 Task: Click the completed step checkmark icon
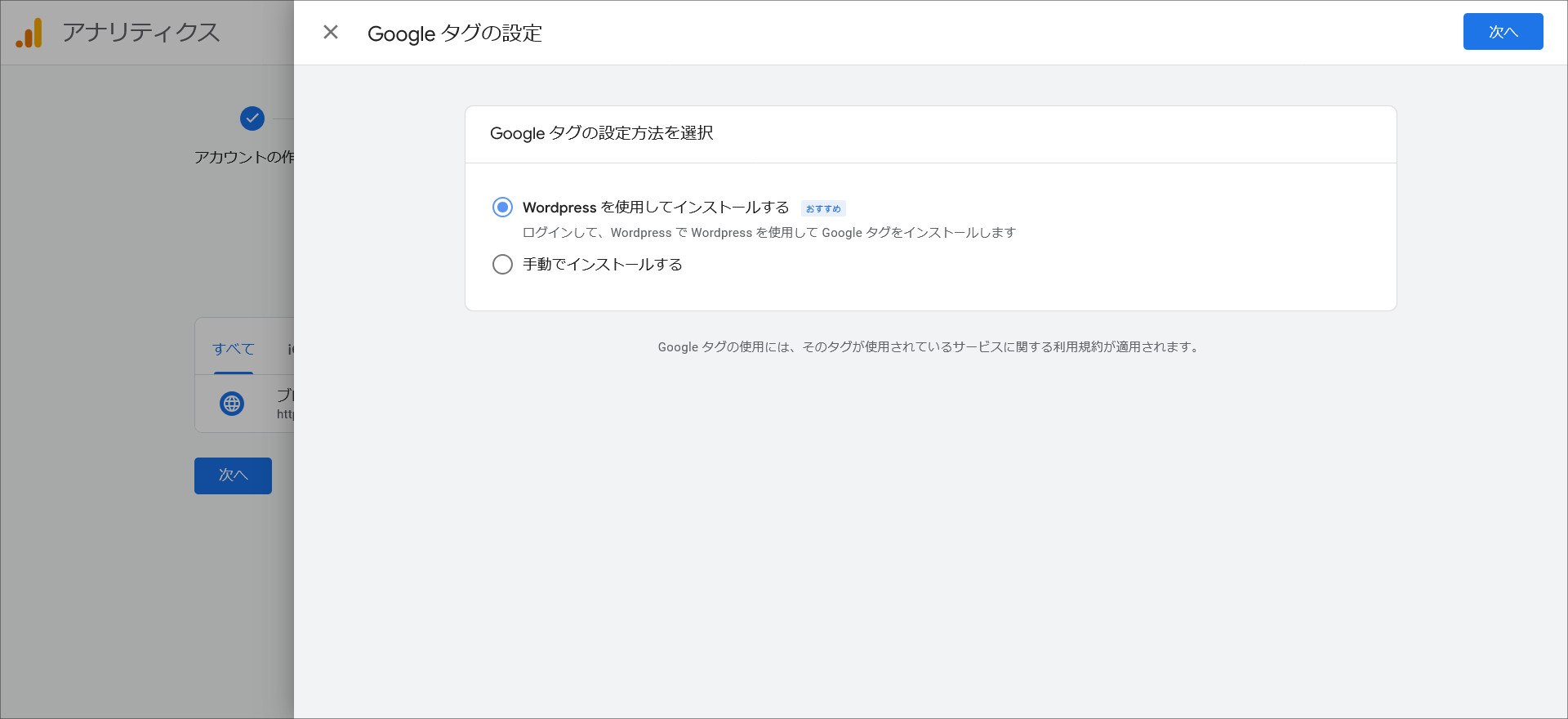252,118
